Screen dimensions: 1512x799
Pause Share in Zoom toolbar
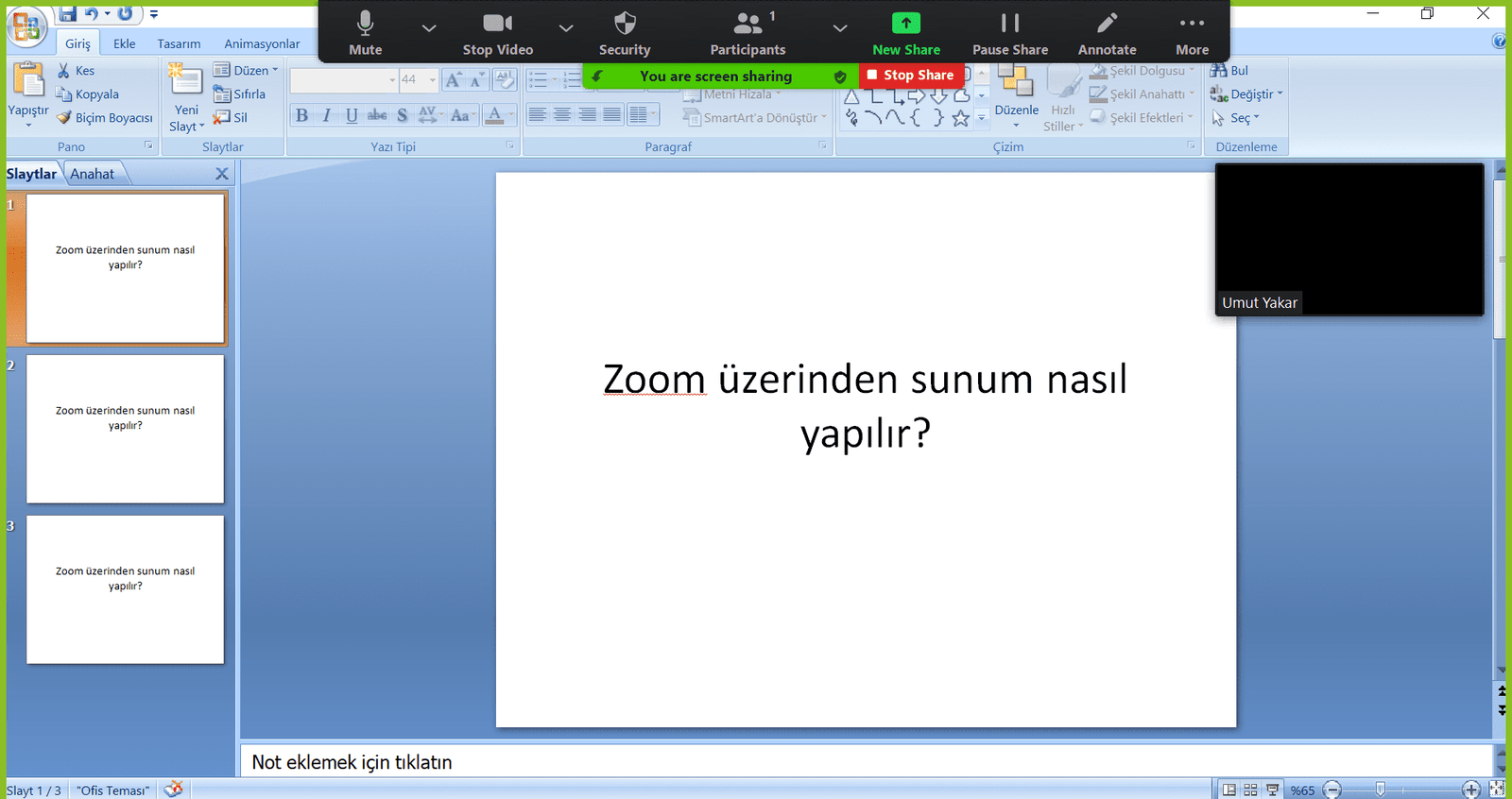(1010, 33)
